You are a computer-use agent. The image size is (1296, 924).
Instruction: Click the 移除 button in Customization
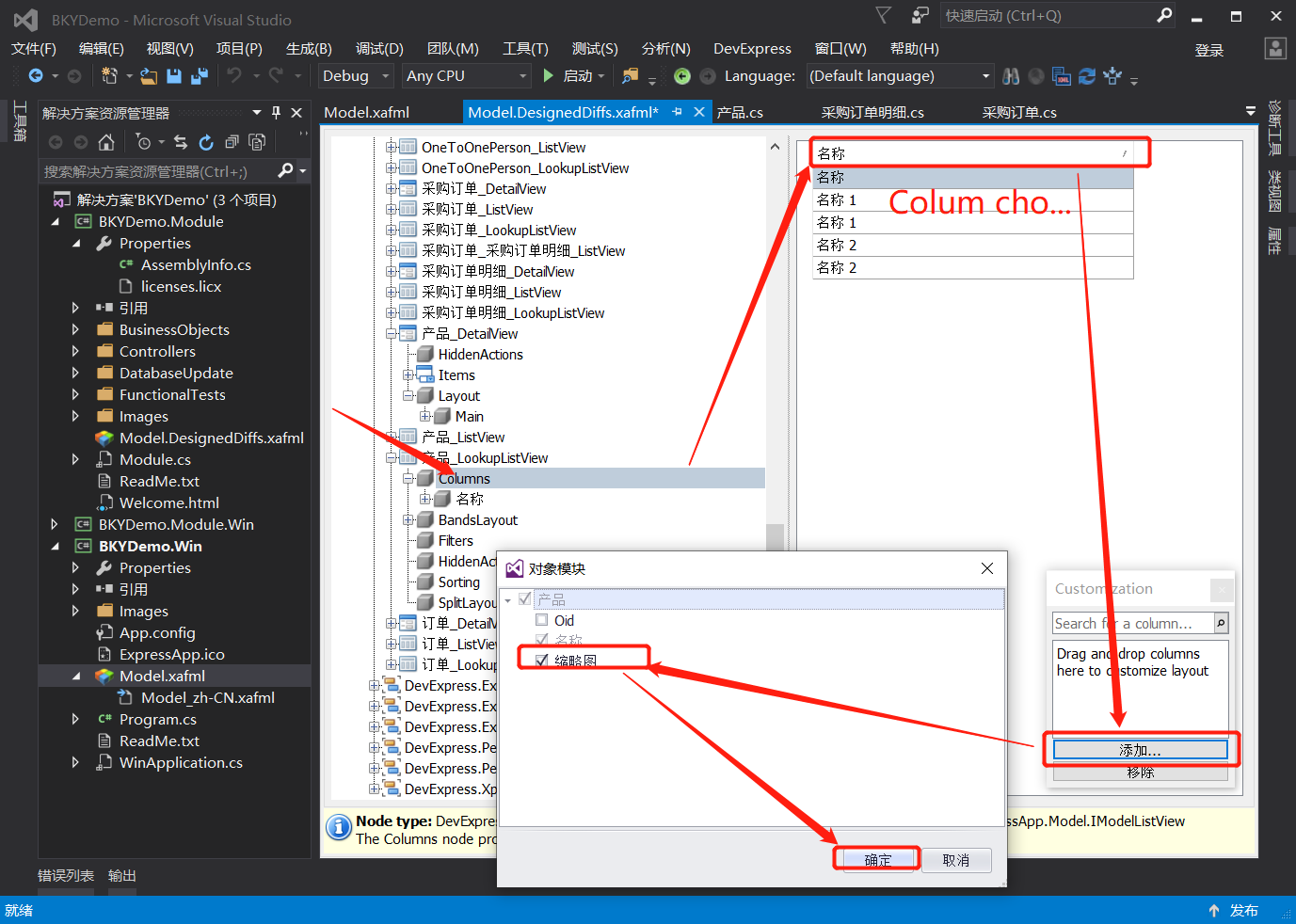1140,772
